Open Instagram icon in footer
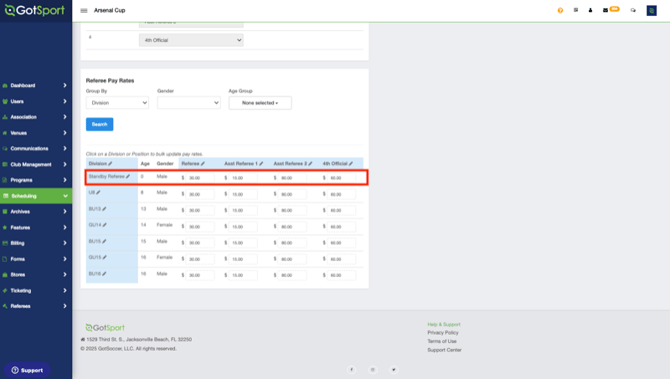The image size is (670, 379). click(x=373, y=370)
